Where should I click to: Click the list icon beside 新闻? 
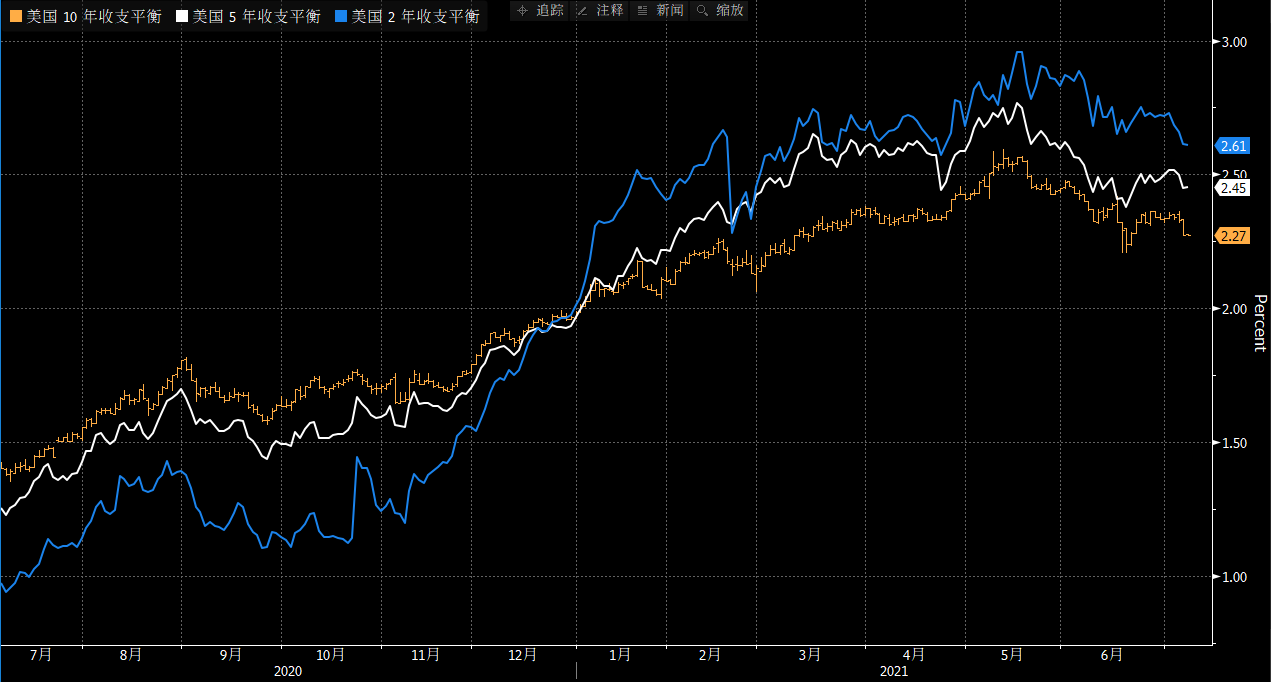[x=642, y=11]
